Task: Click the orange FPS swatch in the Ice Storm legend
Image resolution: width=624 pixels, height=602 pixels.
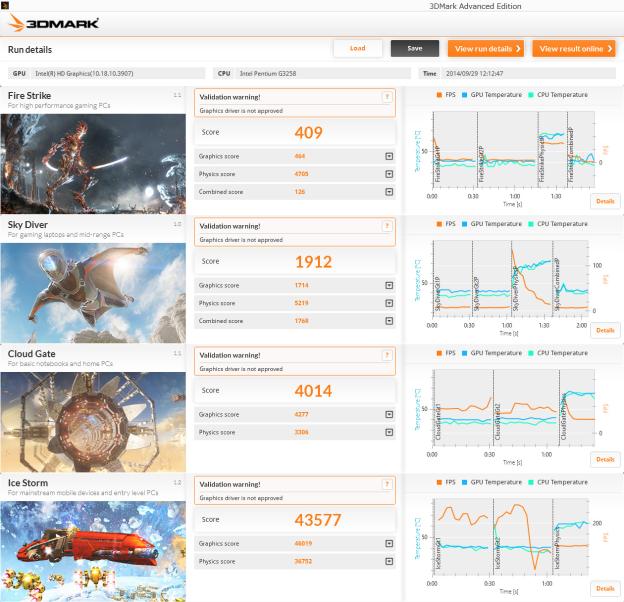Action: (439, 482)
